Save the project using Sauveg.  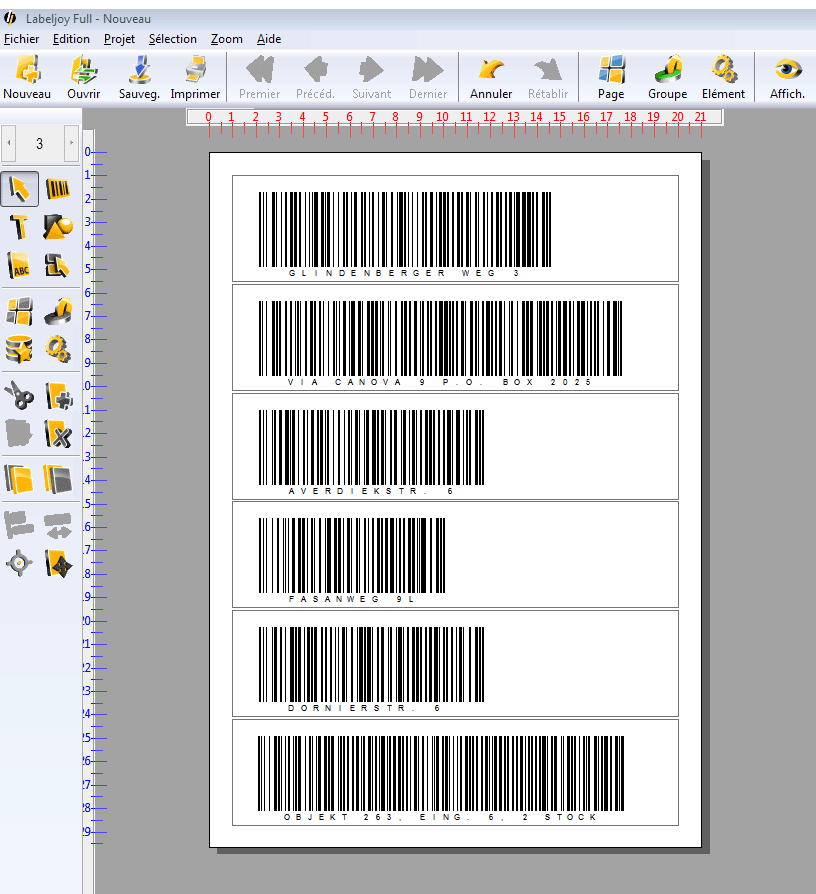pos(139,77)
